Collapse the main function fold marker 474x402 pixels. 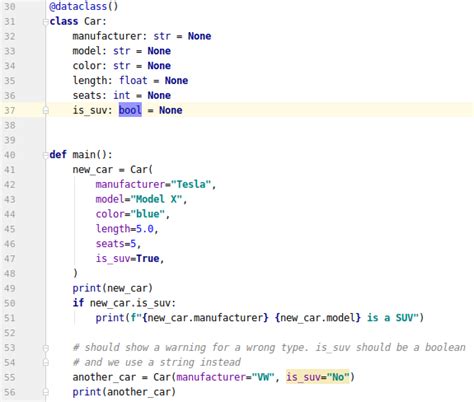tap(46, 155)
